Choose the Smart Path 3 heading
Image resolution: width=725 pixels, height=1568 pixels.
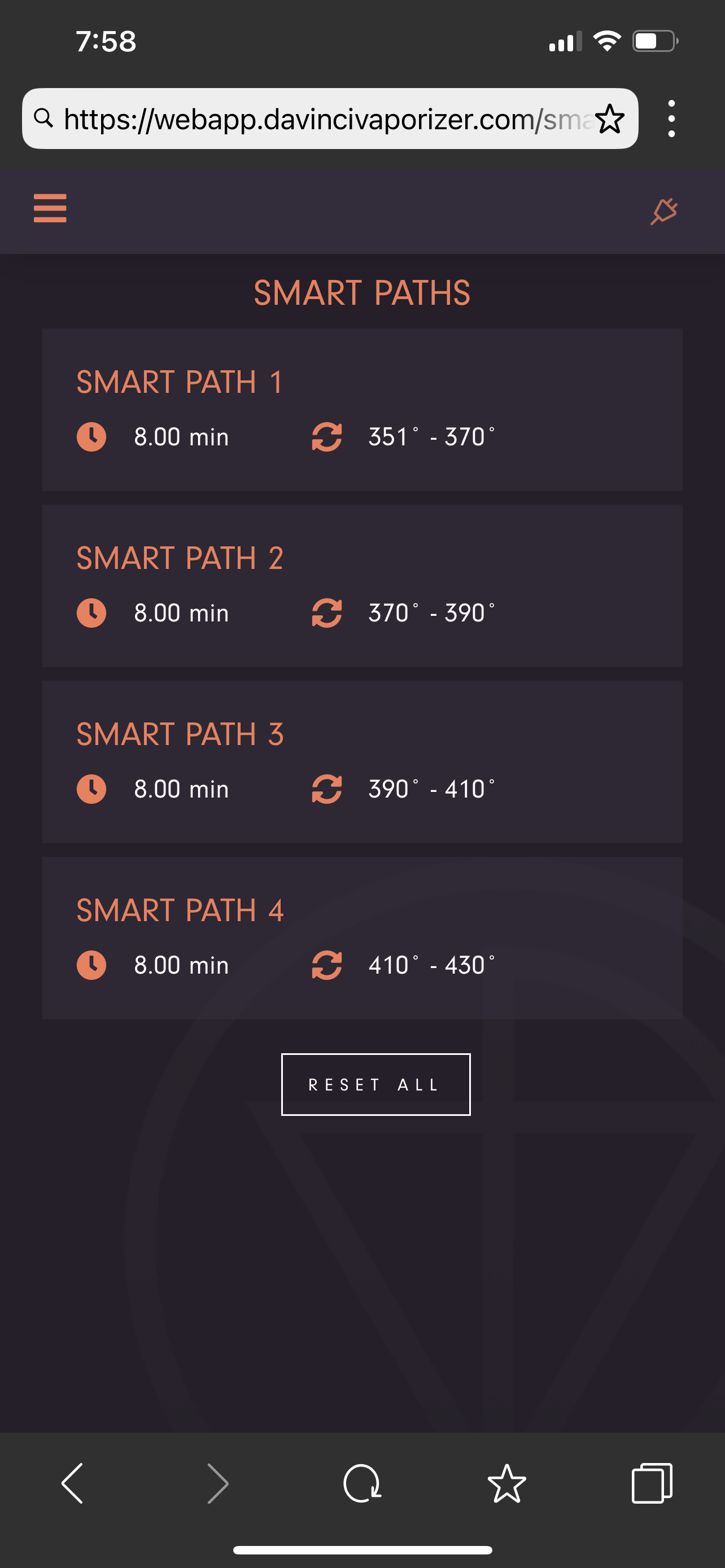180,734
